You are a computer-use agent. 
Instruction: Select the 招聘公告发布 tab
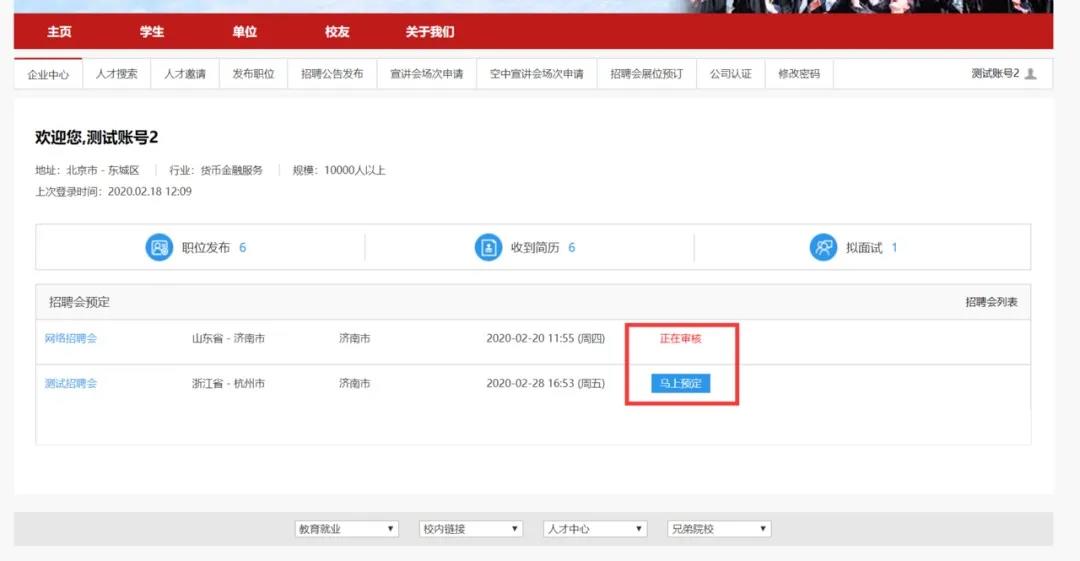click(x=332, y=74)
